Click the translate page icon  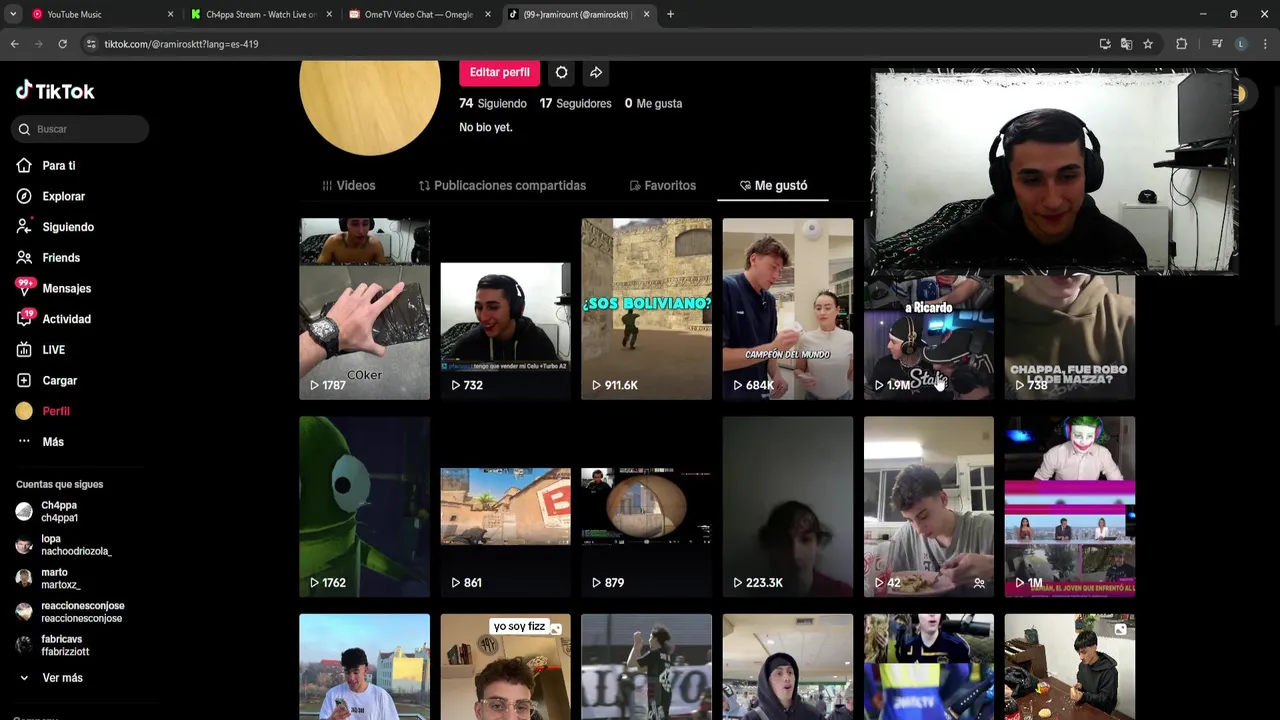[1126, 44]
